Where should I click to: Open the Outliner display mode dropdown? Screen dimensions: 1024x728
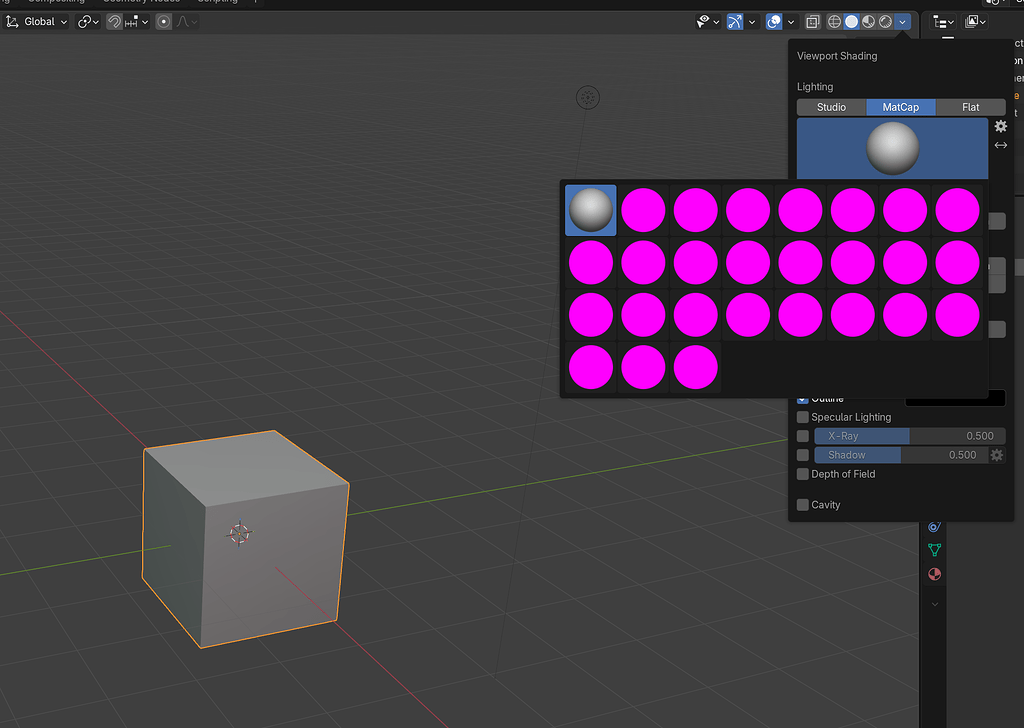point(975,22)
